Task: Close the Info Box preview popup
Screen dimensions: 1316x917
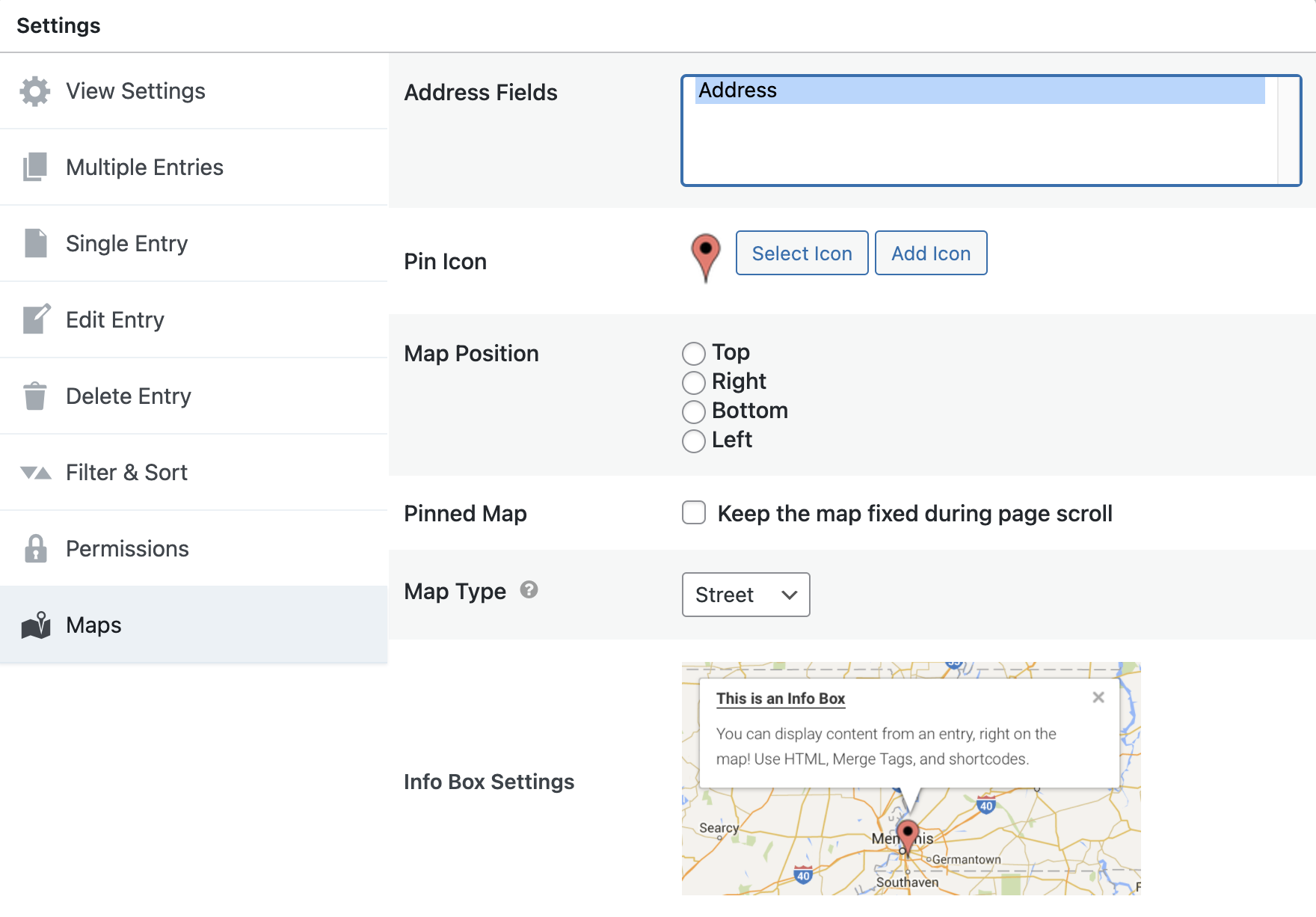Action: click(x=1098, y=697)
